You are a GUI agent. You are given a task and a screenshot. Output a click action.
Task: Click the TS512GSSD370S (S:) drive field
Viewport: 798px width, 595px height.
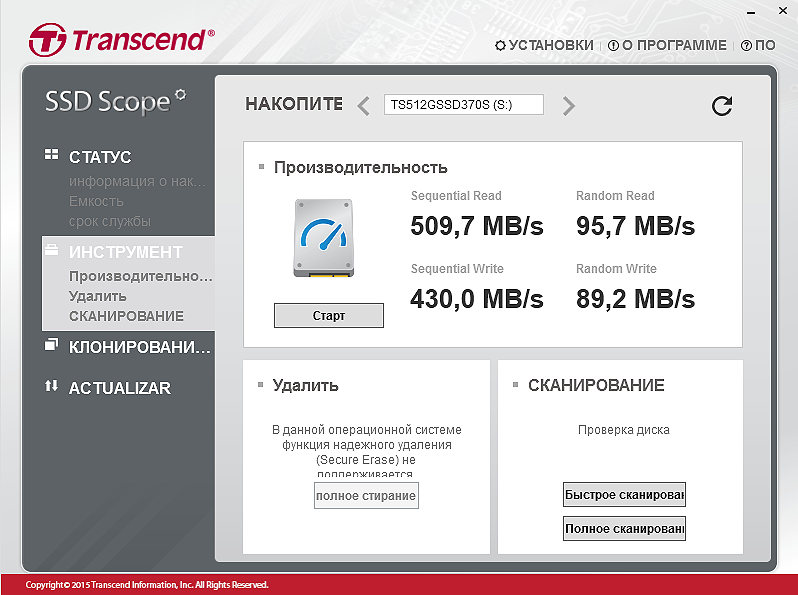click(464, 105)
